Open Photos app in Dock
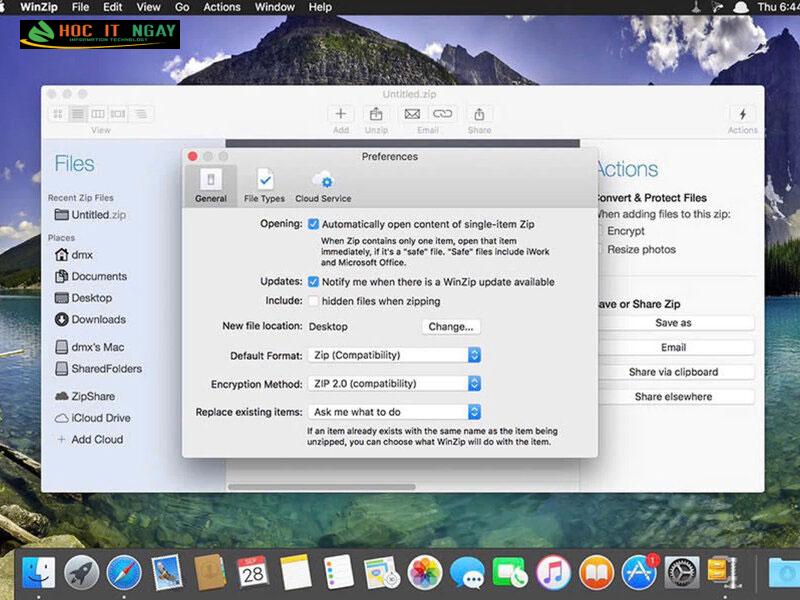 (x=424, y=572)
